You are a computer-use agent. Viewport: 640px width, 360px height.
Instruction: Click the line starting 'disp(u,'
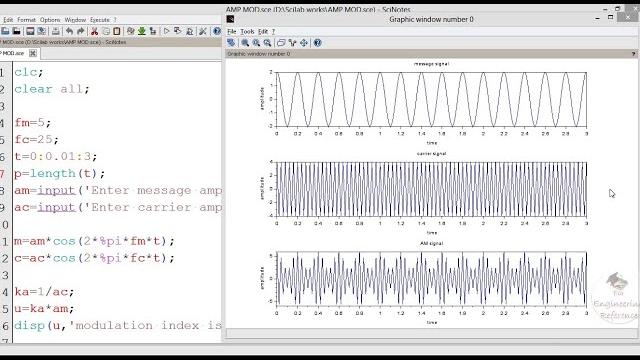point(118,326)
